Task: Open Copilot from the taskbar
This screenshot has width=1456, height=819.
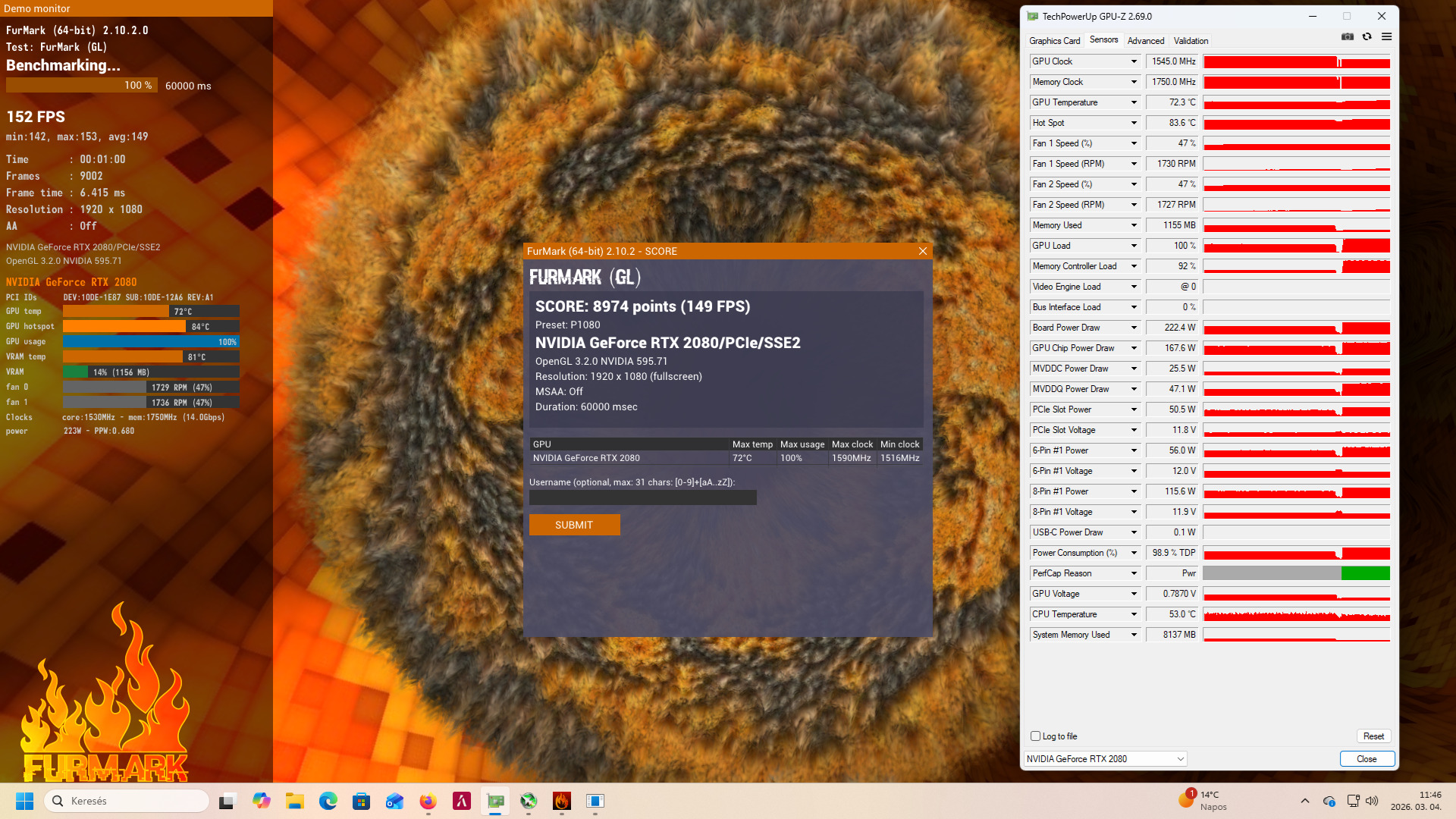Action: pos(262,801)
